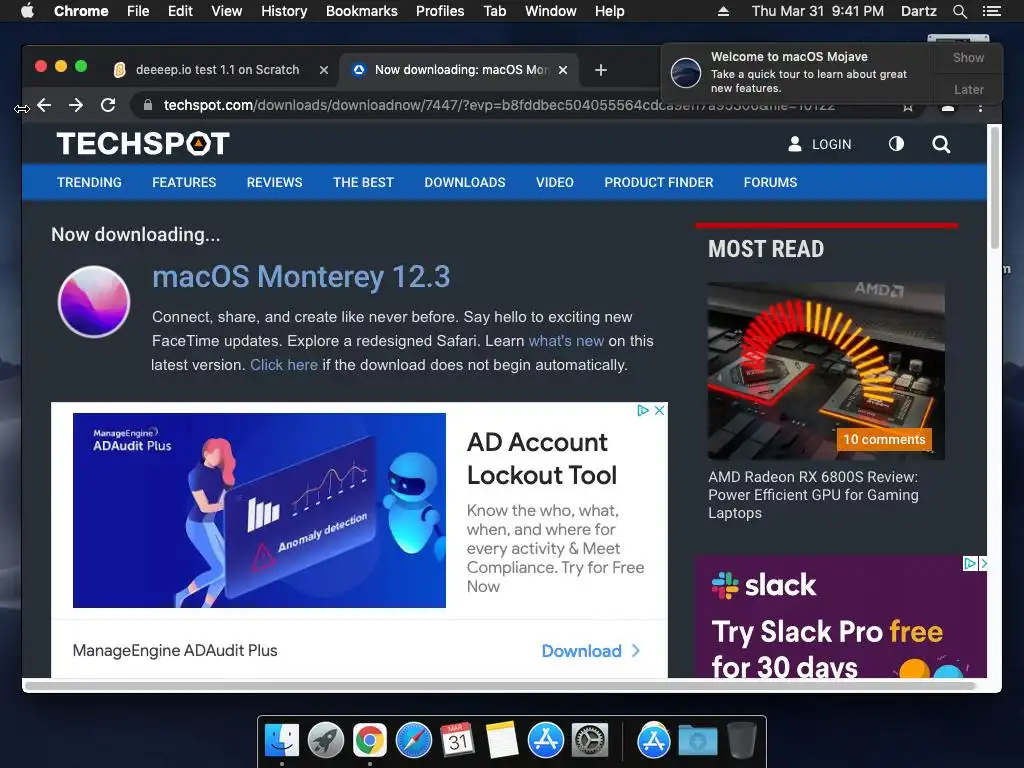Click Download link in ADAudit ad
This screenshot has height=768, width=1024.
(x=590, y=651)
